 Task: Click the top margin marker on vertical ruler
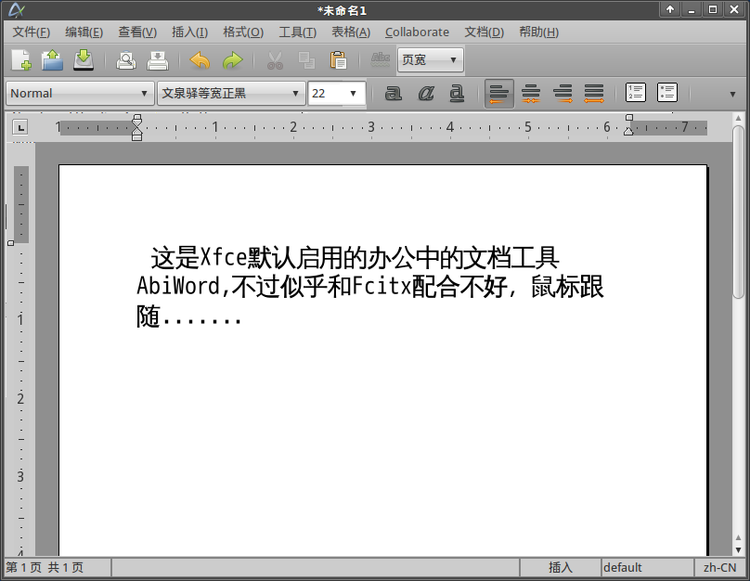point(11,243)
